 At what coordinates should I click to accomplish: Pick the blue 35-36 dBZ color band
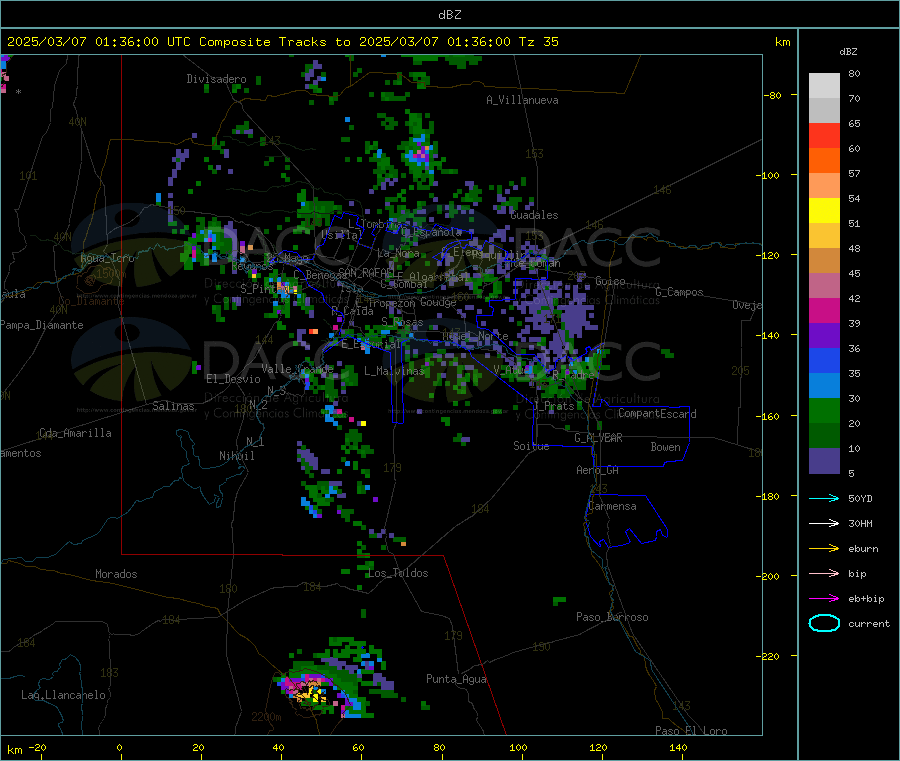coord(824,361)
